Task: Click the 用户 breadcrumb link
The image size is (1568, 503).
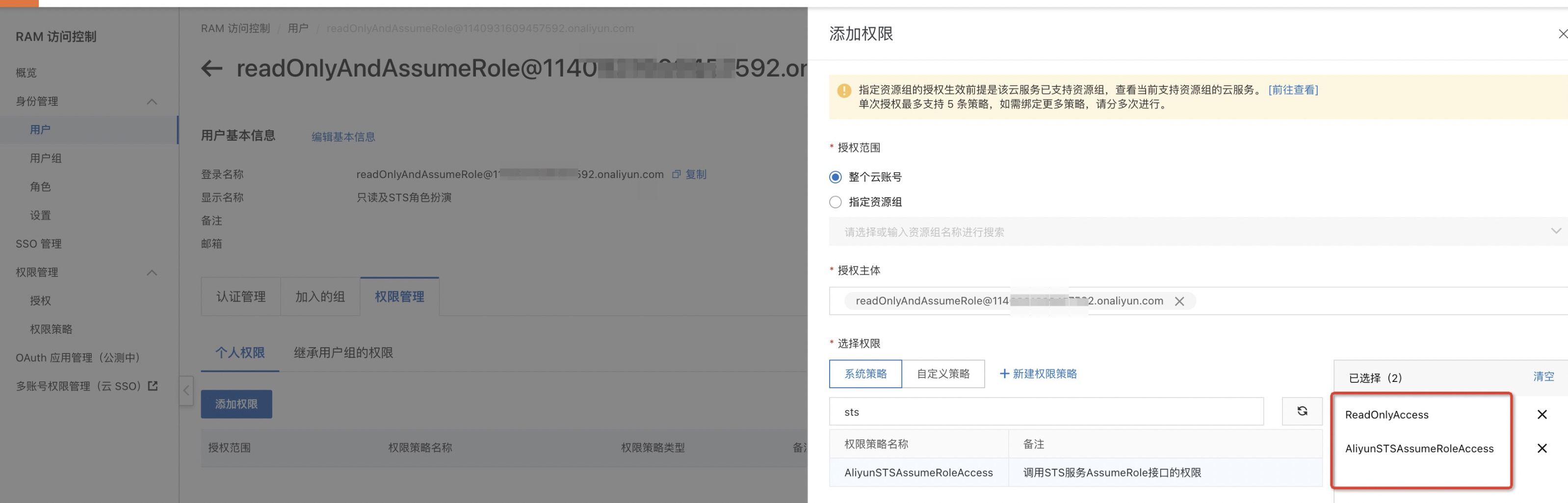Action: pyautogui.click(x=298, y=28)
